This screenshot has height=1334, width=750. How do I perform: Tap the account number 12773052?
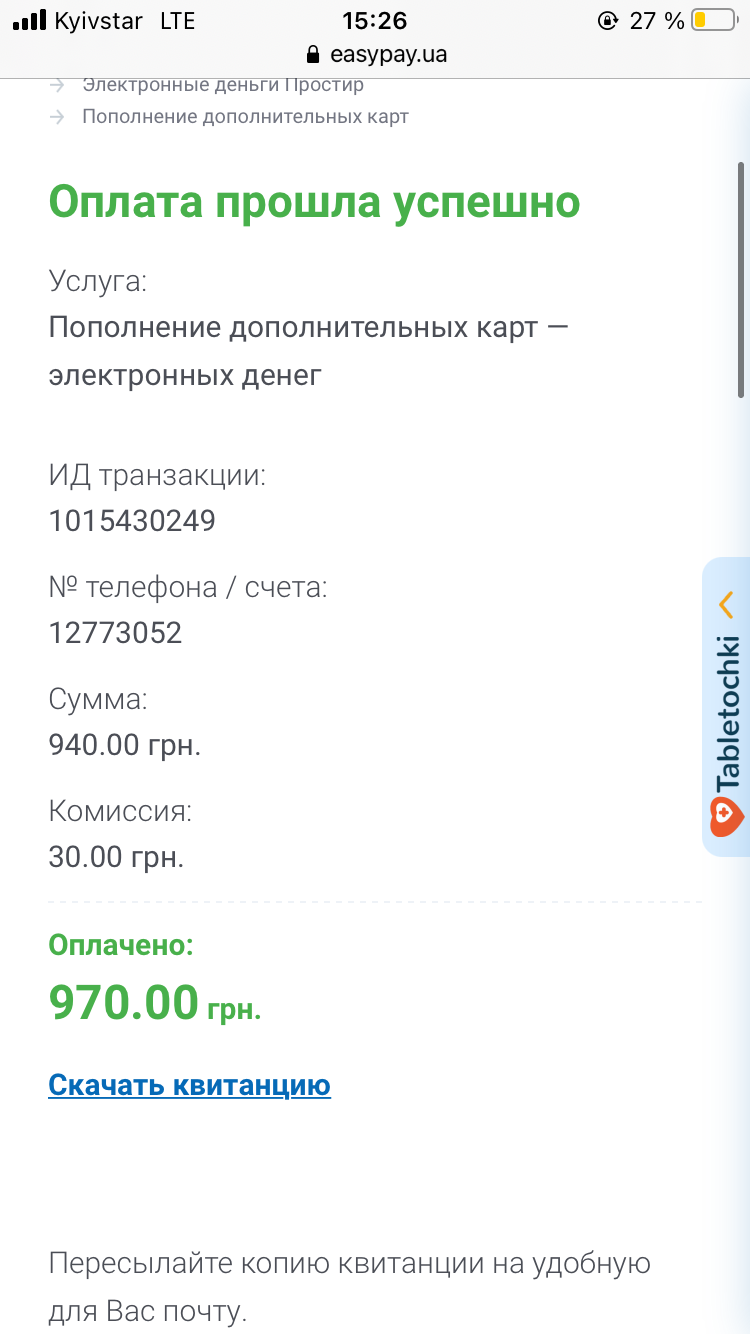coord(115,633)
